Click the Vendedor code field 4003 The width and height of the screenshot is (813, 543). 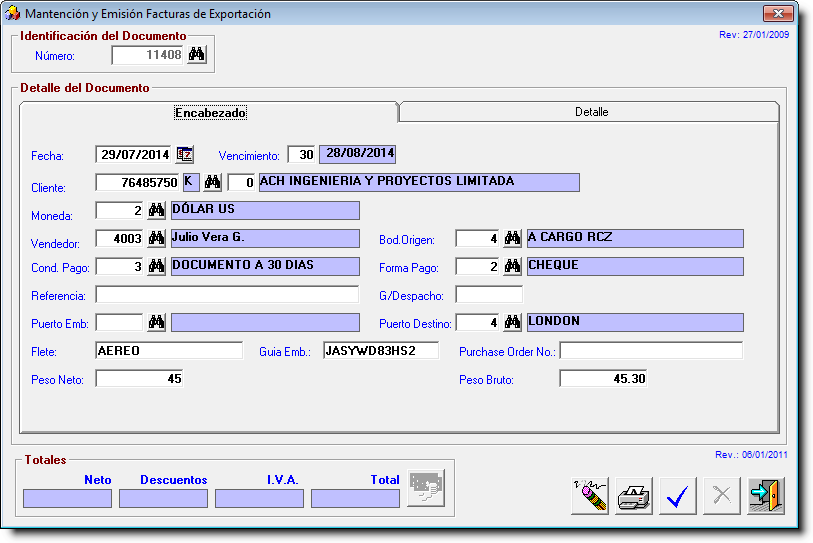pos(120,239)
